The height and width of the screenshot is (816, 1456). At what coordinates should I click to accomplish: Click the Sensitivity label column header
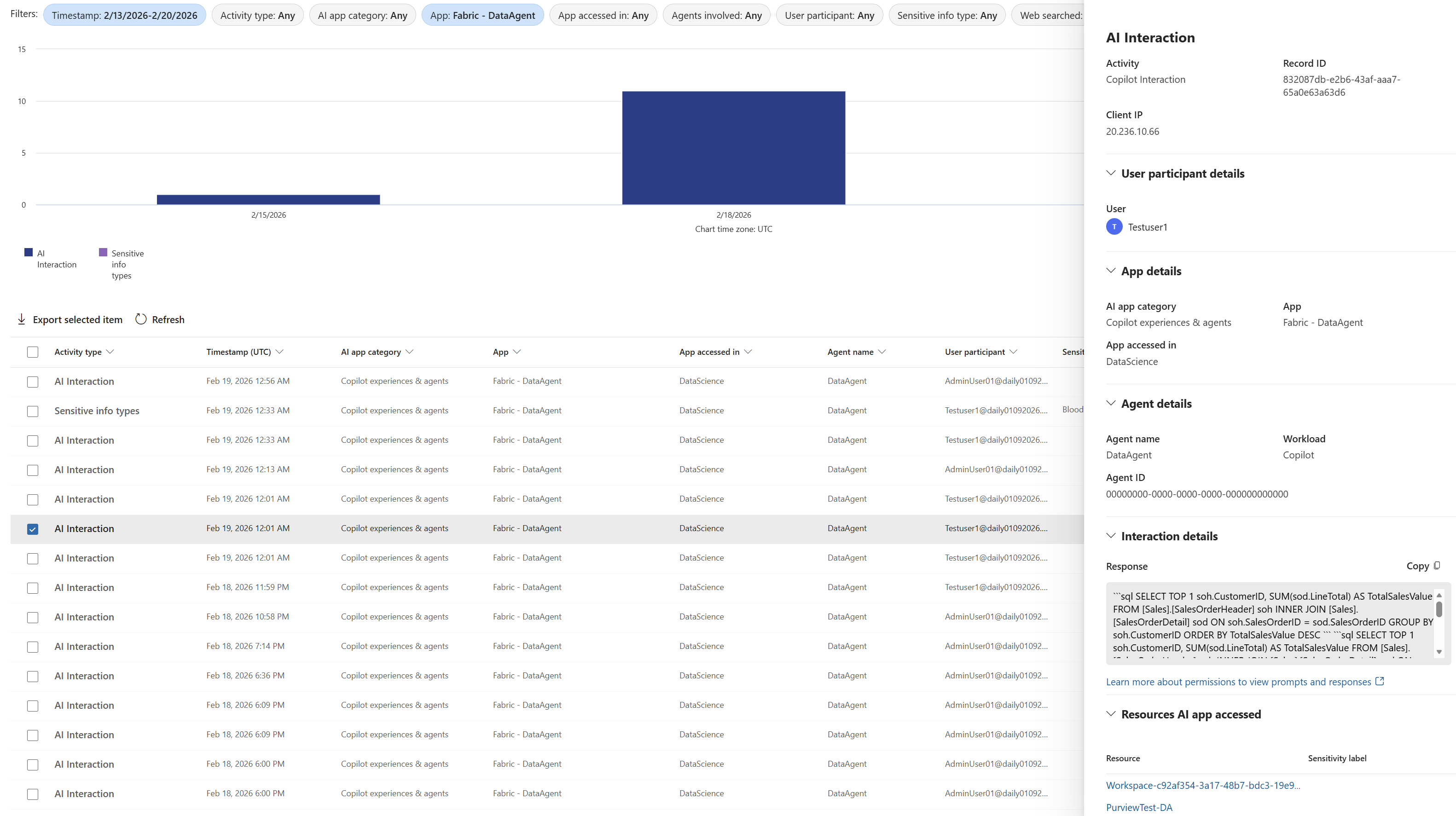1337,758
